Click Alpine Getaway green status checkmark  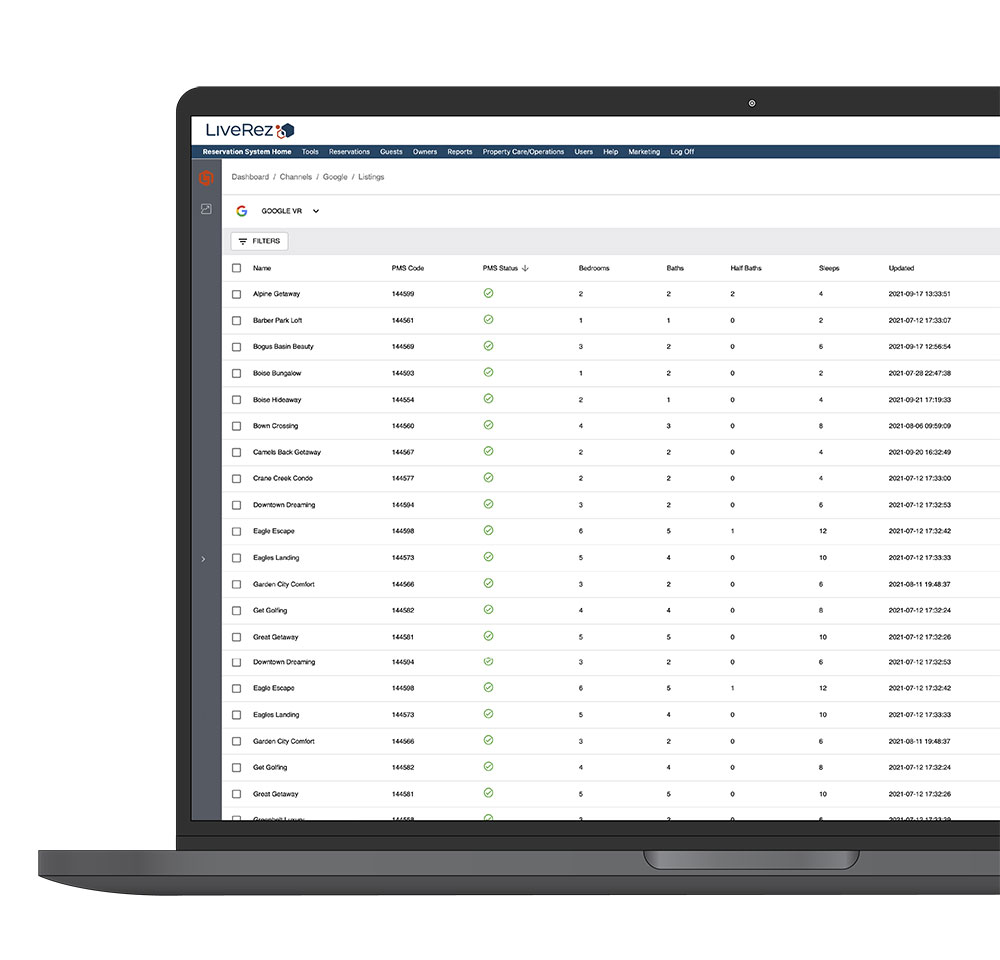click(489, 293)
